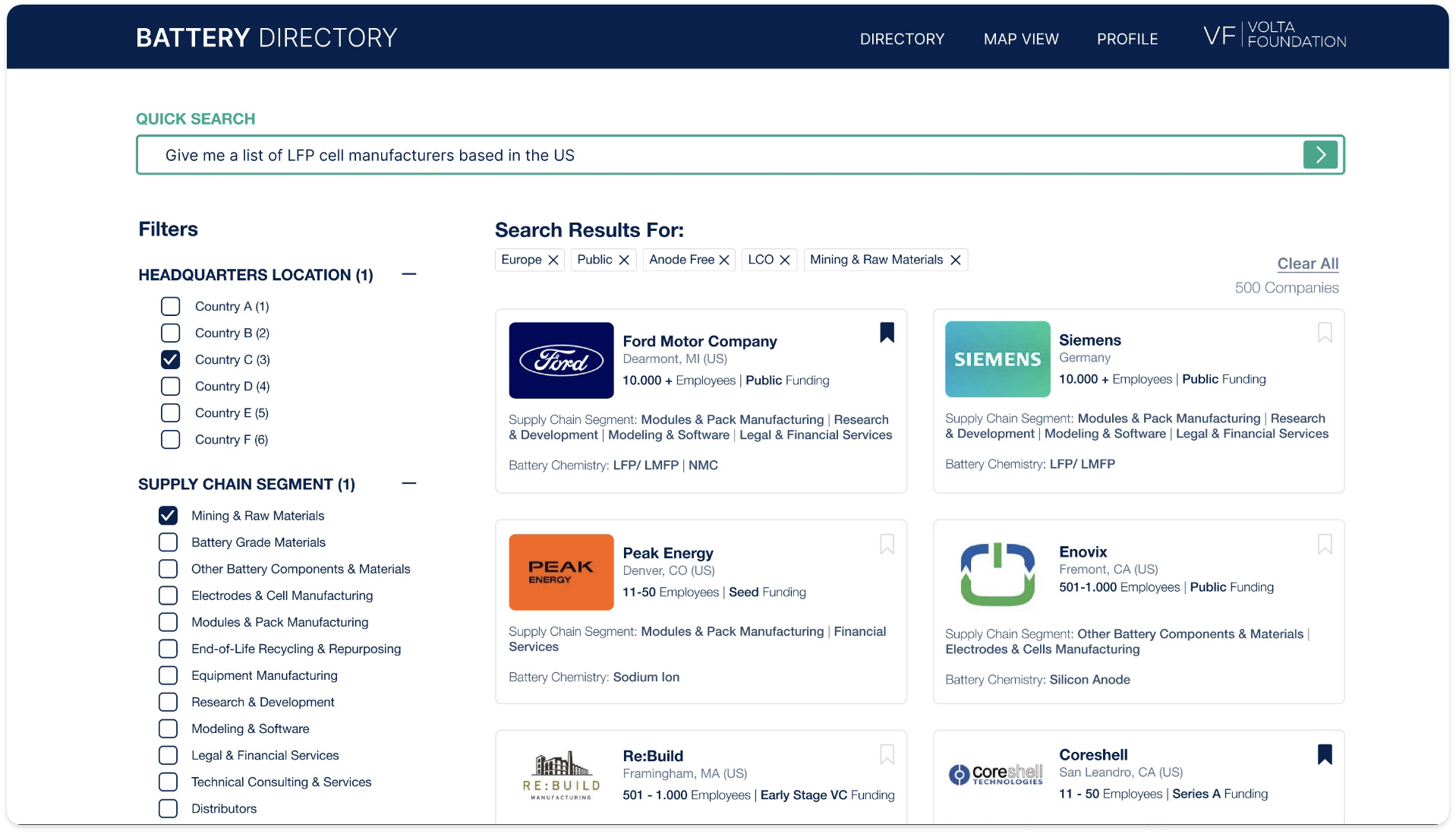Enable End-of-Life Recycling & Repurposing filter
The width and height of the screenshot is (1456, 834).
point(168,649)
